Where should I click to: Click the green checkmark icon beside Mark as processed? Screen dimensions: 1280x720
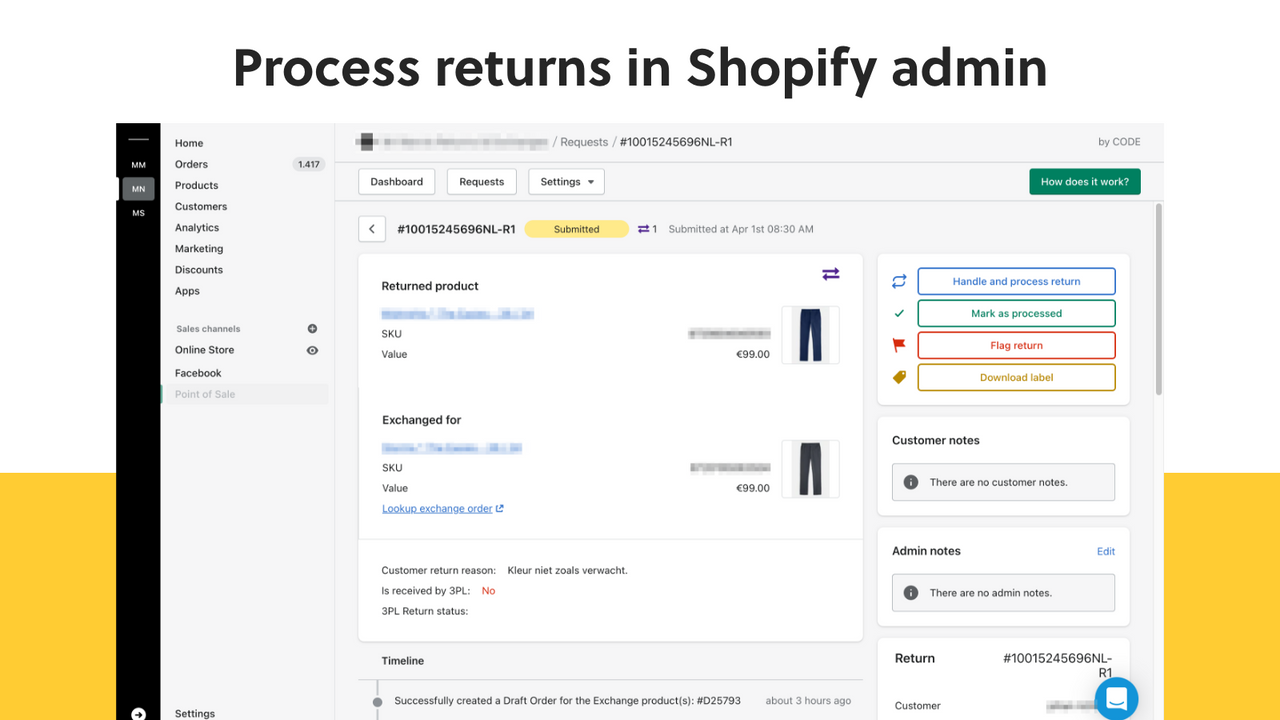pos(899,313)
